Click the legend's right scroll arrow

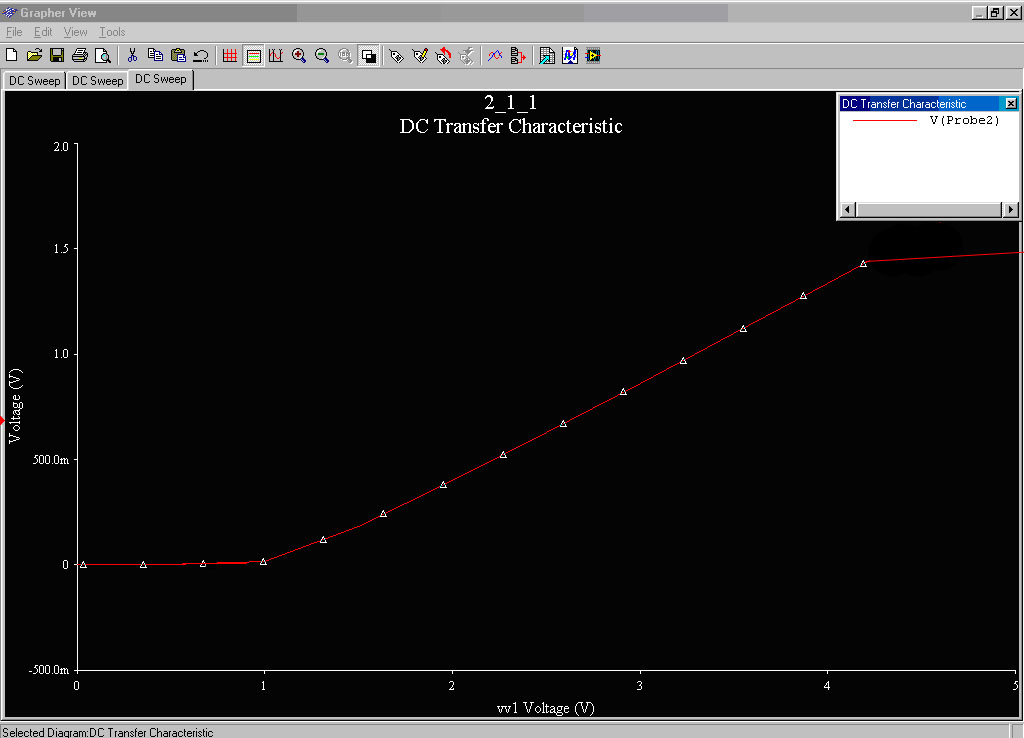coord(1010,210)
